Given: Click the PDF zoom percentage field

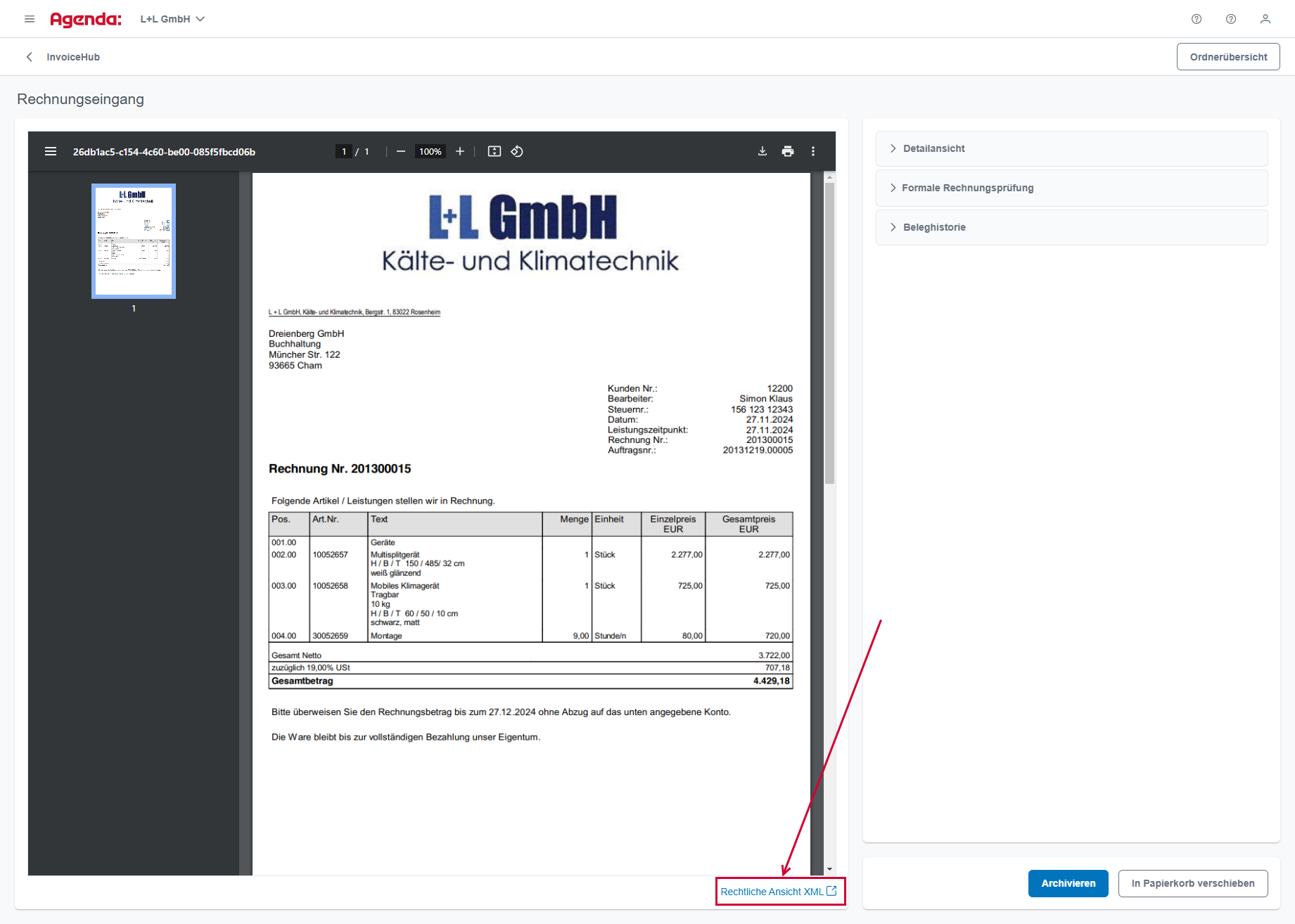Looking at the screenshot, I should pyautogui.click(x=430, y=151).
